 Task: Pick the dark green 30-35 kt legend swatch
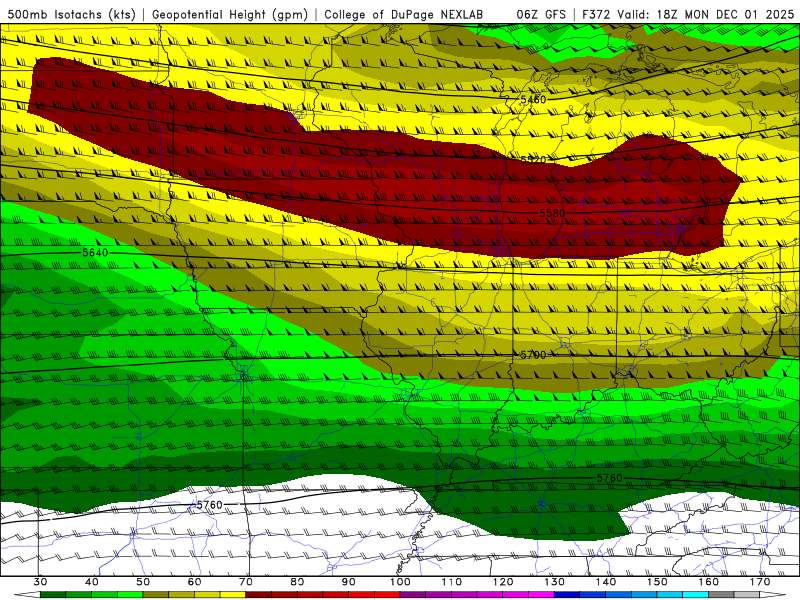click(x=53, y=595)
